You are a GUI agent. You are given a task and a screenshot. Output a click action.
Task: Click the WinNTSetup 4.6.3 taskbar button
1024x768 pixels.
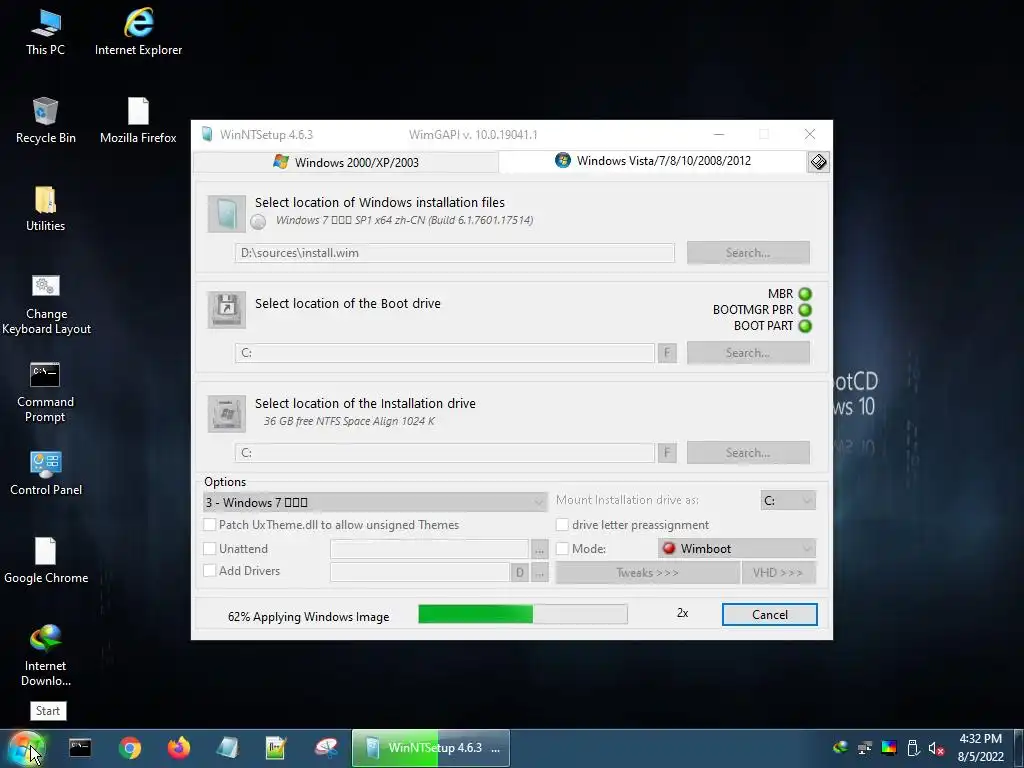pos(430,748)
